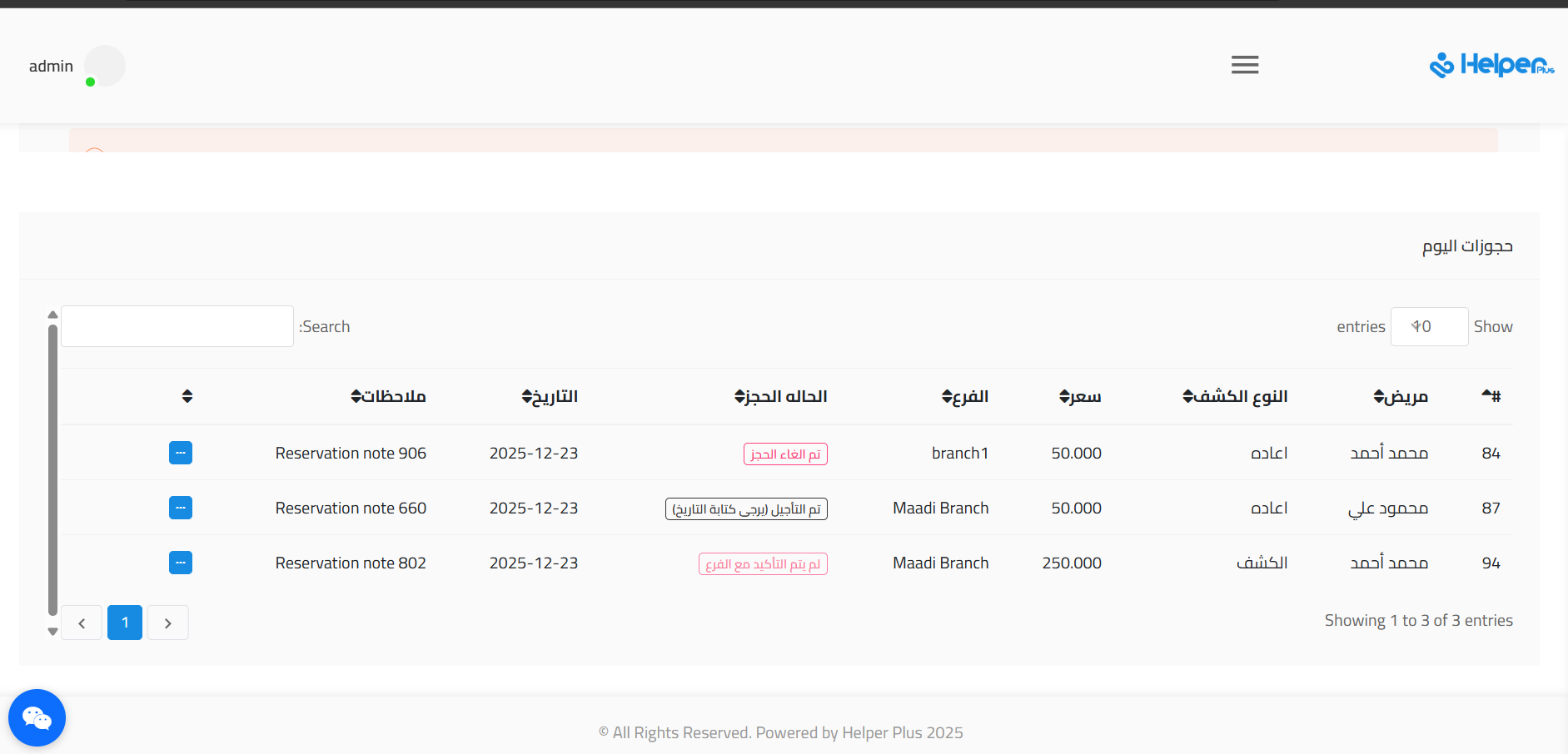Sort table by التاريخ column
1568x754 pixels.
(550, 396)
